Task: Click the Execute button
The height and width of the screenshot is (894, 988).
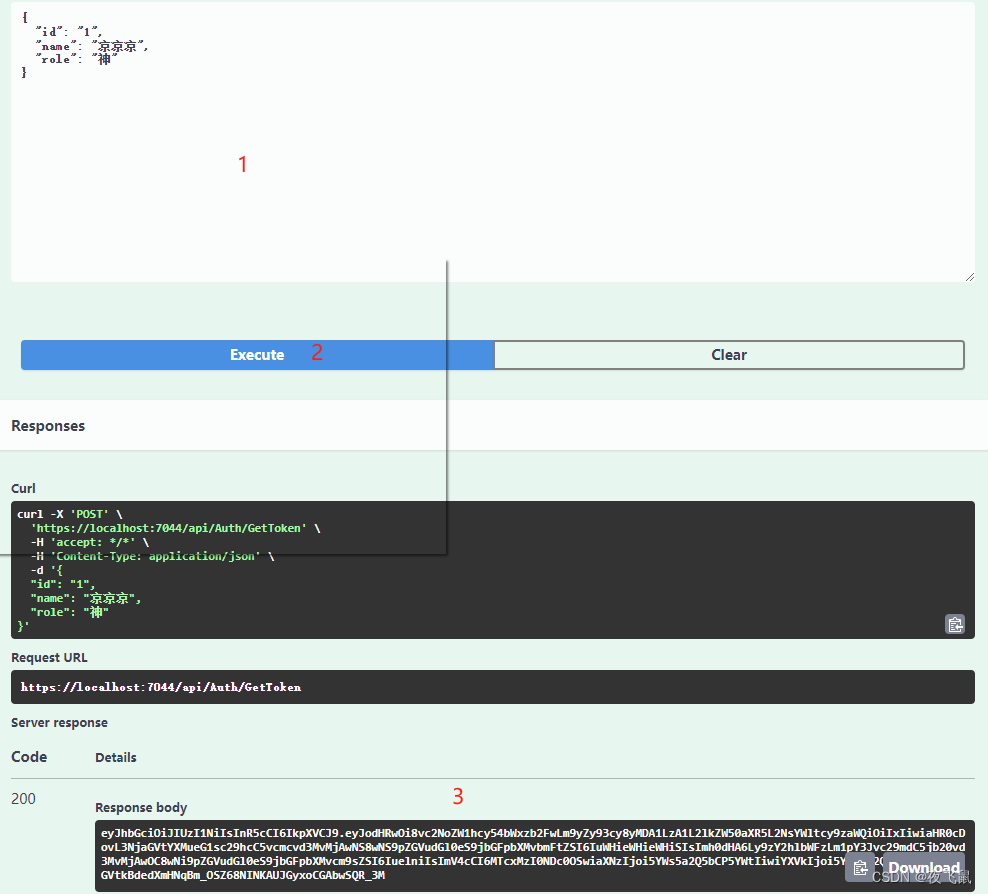Action: (257, 355)
